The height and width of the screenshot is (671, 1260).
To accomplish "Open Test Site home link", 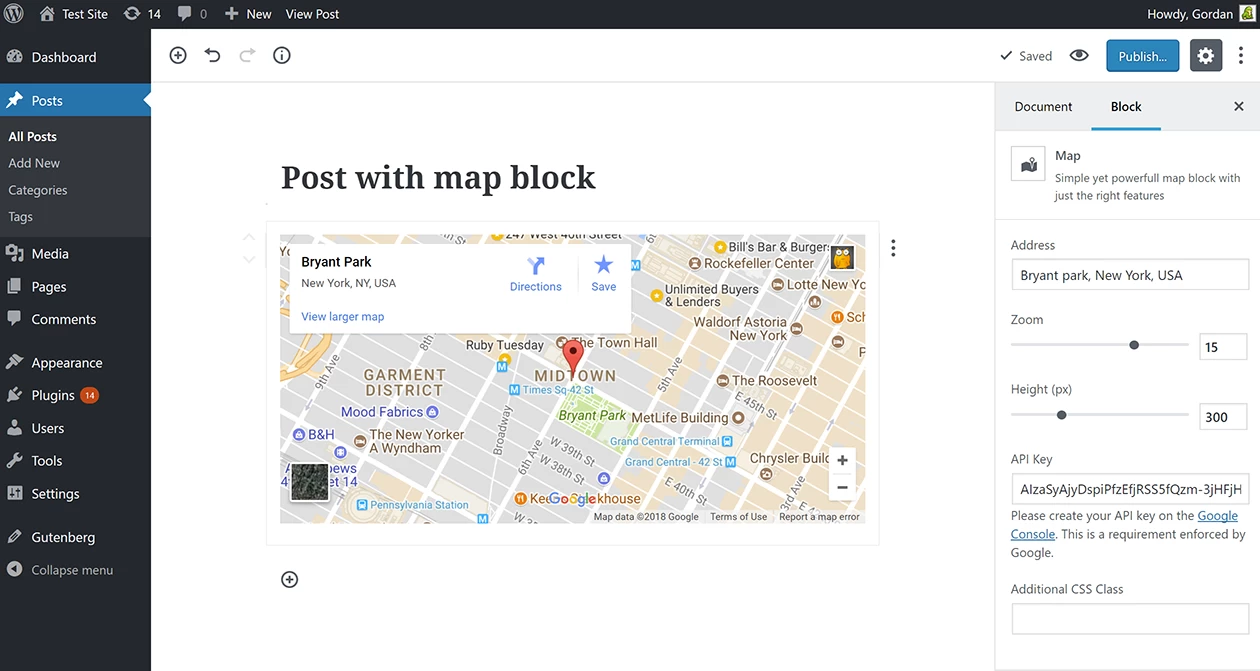I will (x=73, y=14).
